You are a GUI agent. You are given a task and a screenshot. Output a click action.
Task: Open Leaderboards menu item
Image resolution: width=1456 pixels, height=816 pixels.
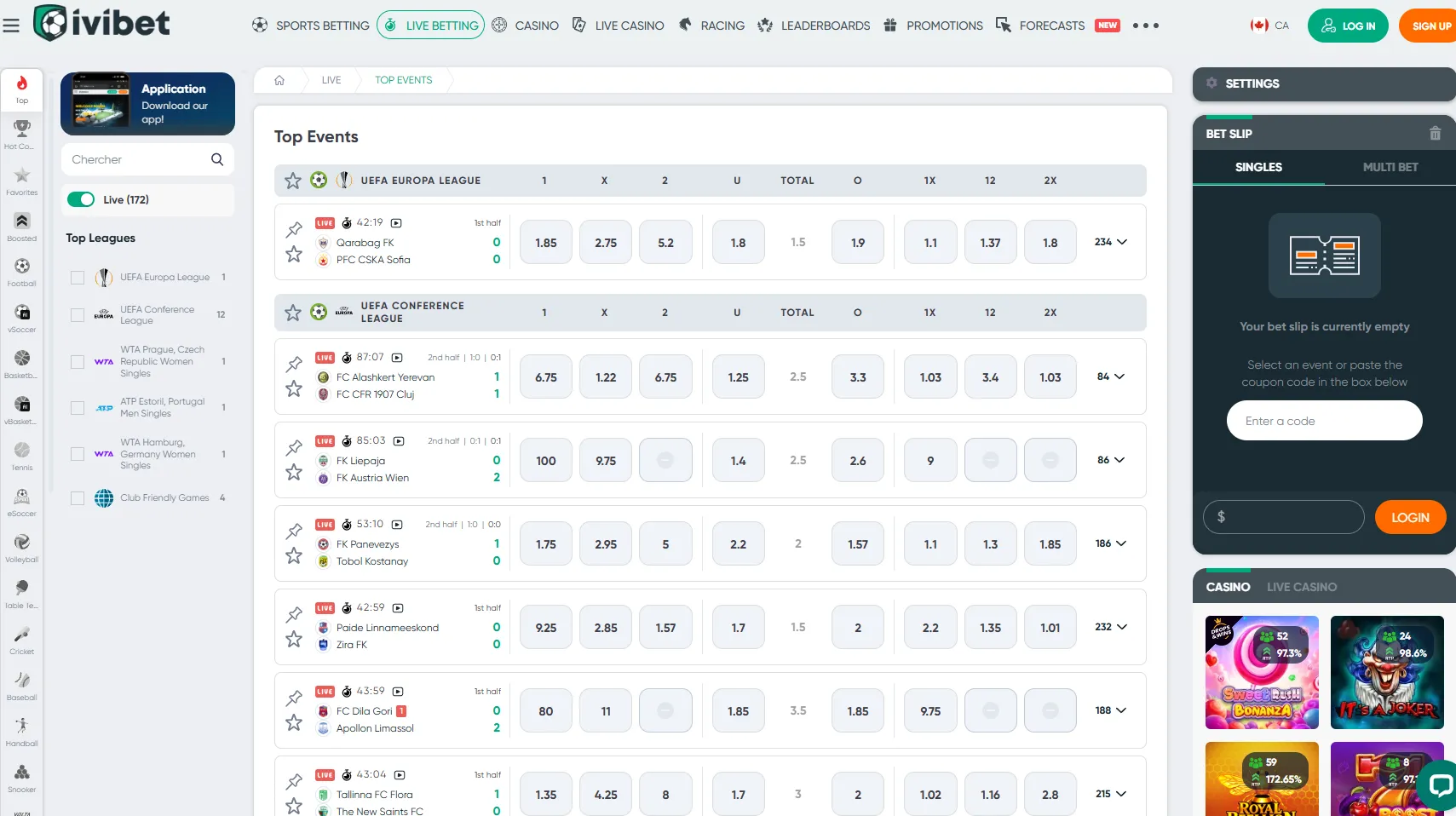point(814,26)
